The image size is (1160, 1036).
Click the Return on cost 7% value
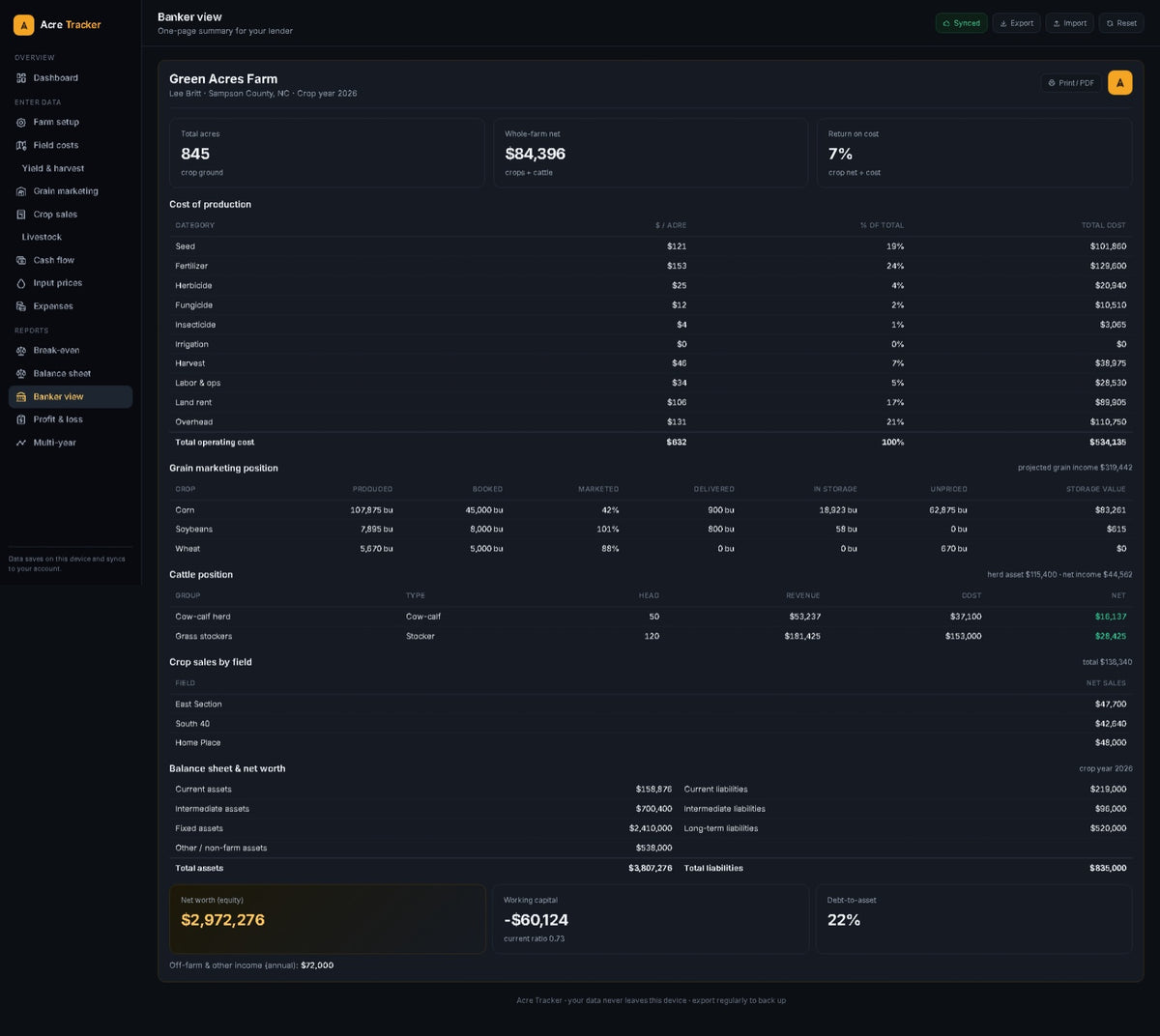click(x=840, y=154)
